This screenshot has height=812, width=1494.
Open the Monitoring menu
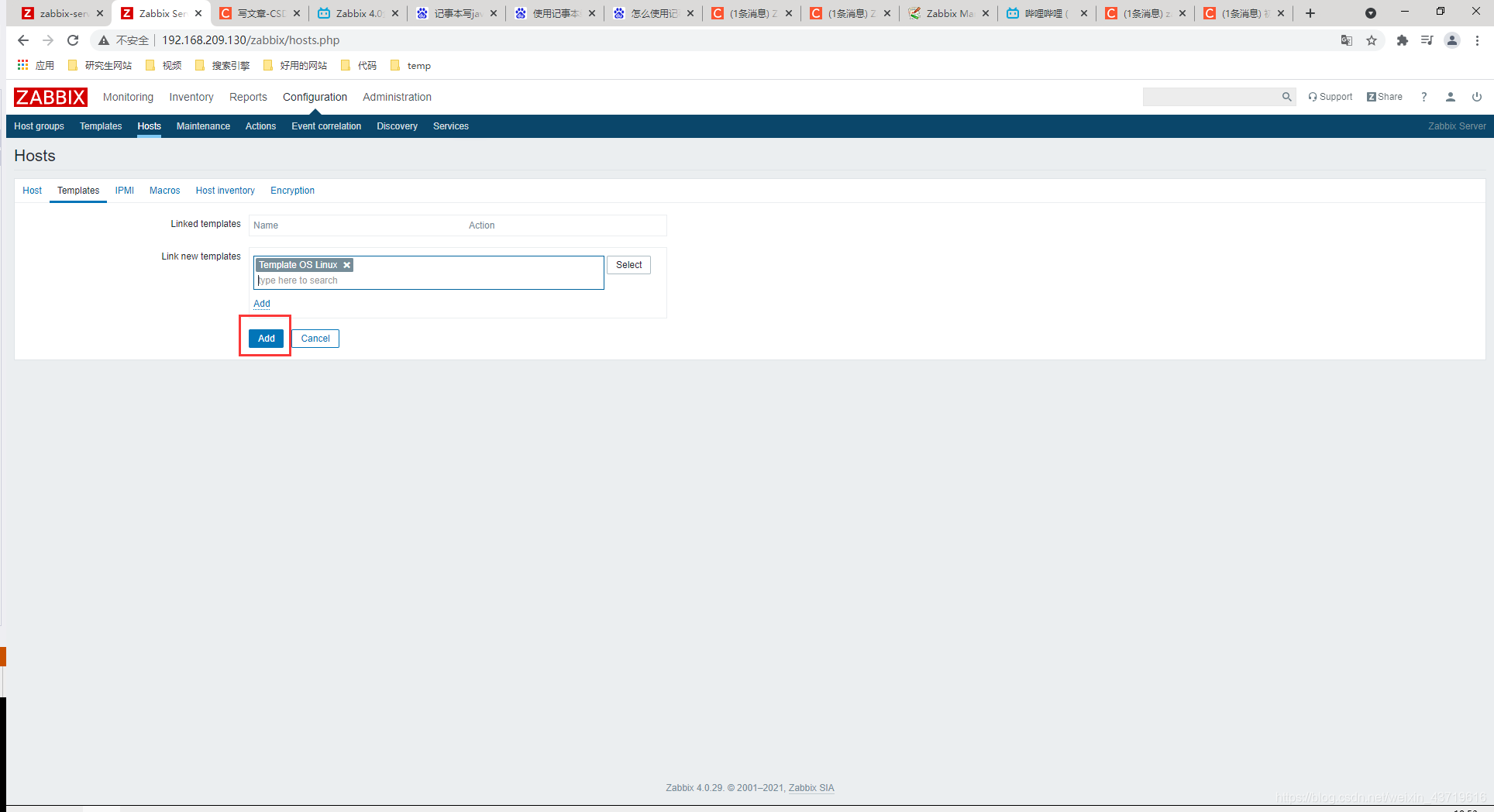point(128,97)
